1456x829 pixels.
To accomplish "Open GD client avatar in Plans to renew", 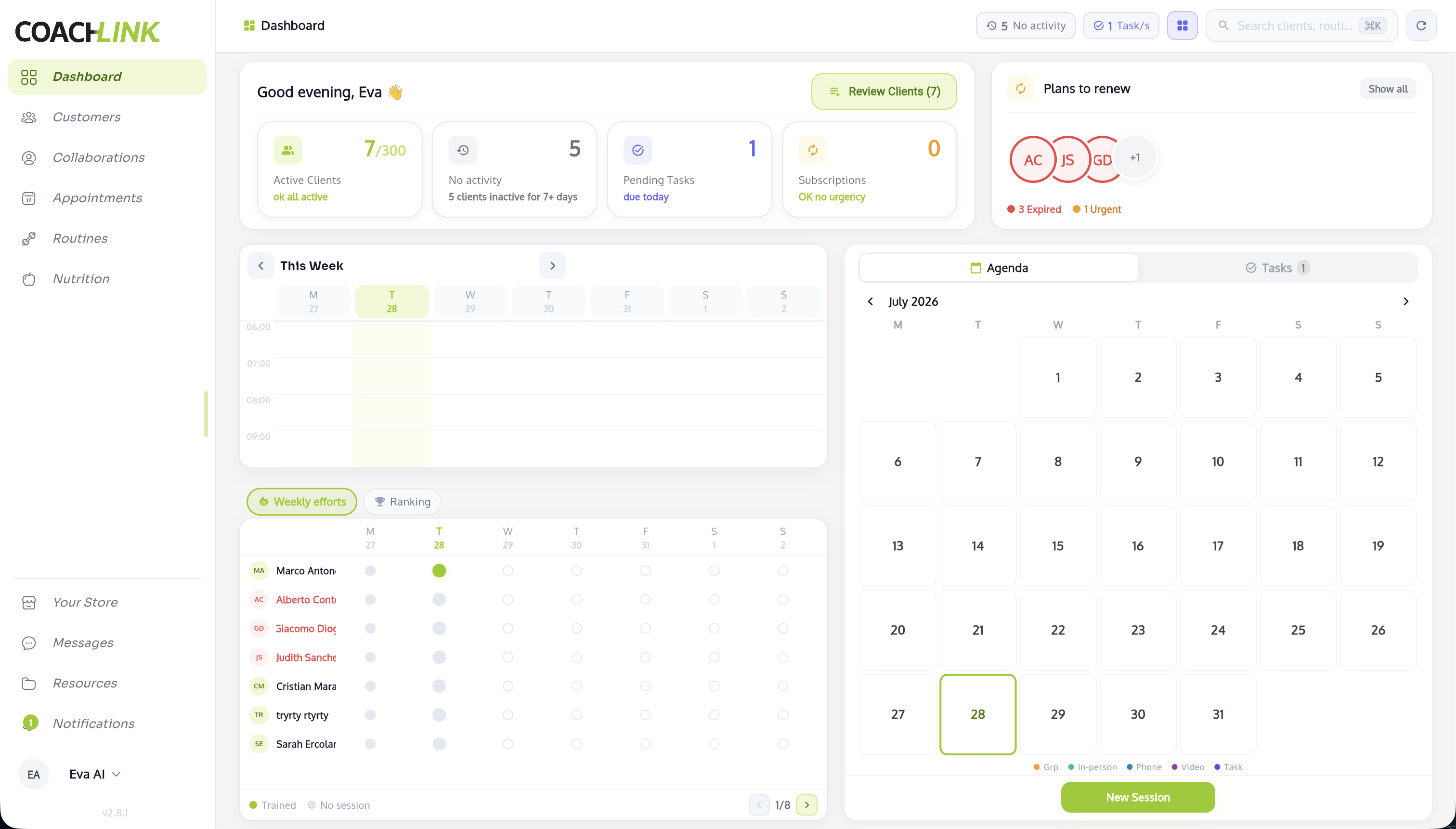I will [1103, 159].
